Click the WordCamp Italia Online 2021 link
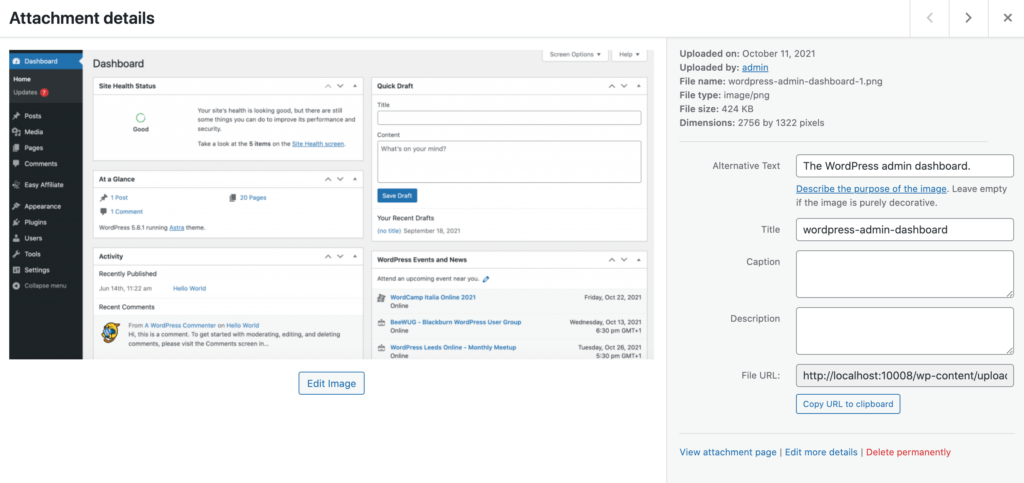The image size is (1024, 483). coord(433,297)
